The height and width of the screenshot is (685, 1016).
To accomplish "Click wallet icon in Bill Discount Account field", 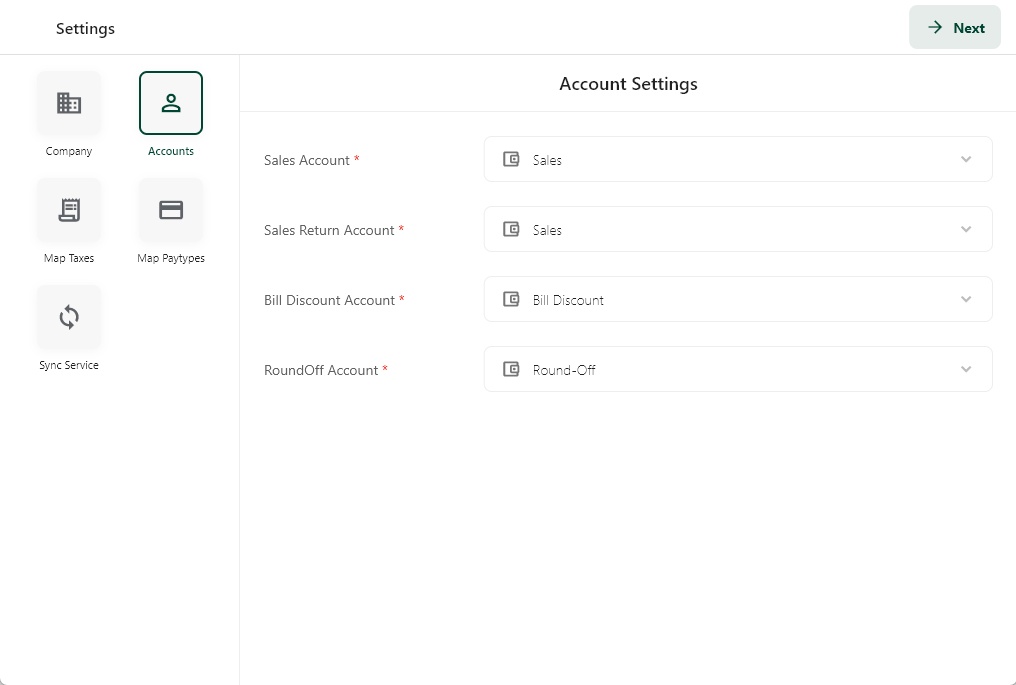I will click(x=511, y=299).
